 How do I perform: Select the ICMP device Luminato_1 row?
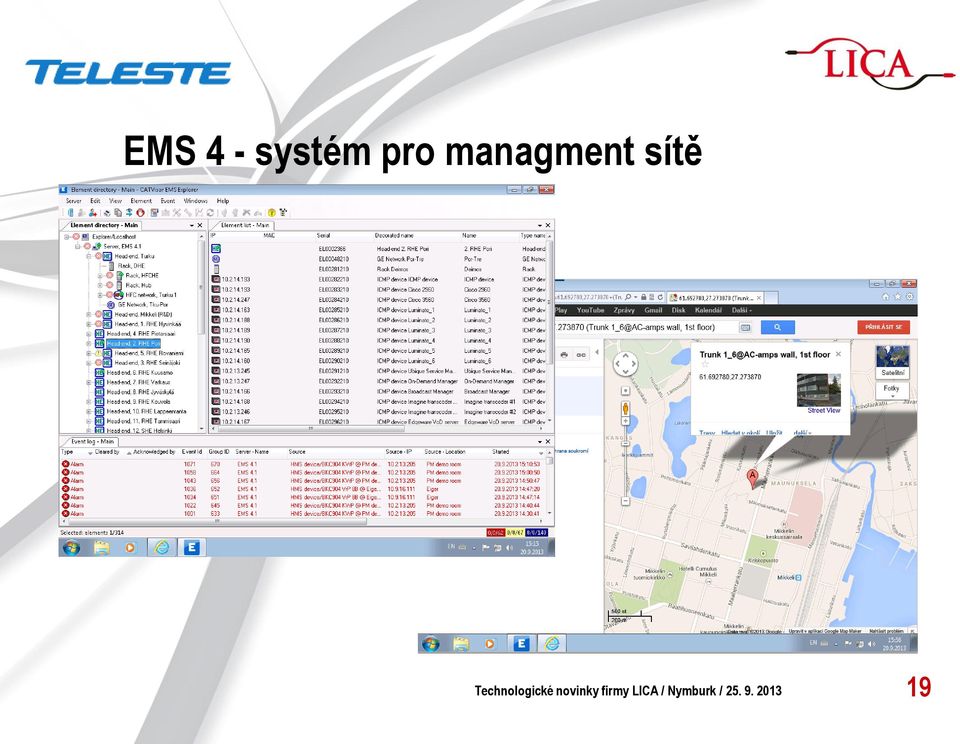pos(380,310)
